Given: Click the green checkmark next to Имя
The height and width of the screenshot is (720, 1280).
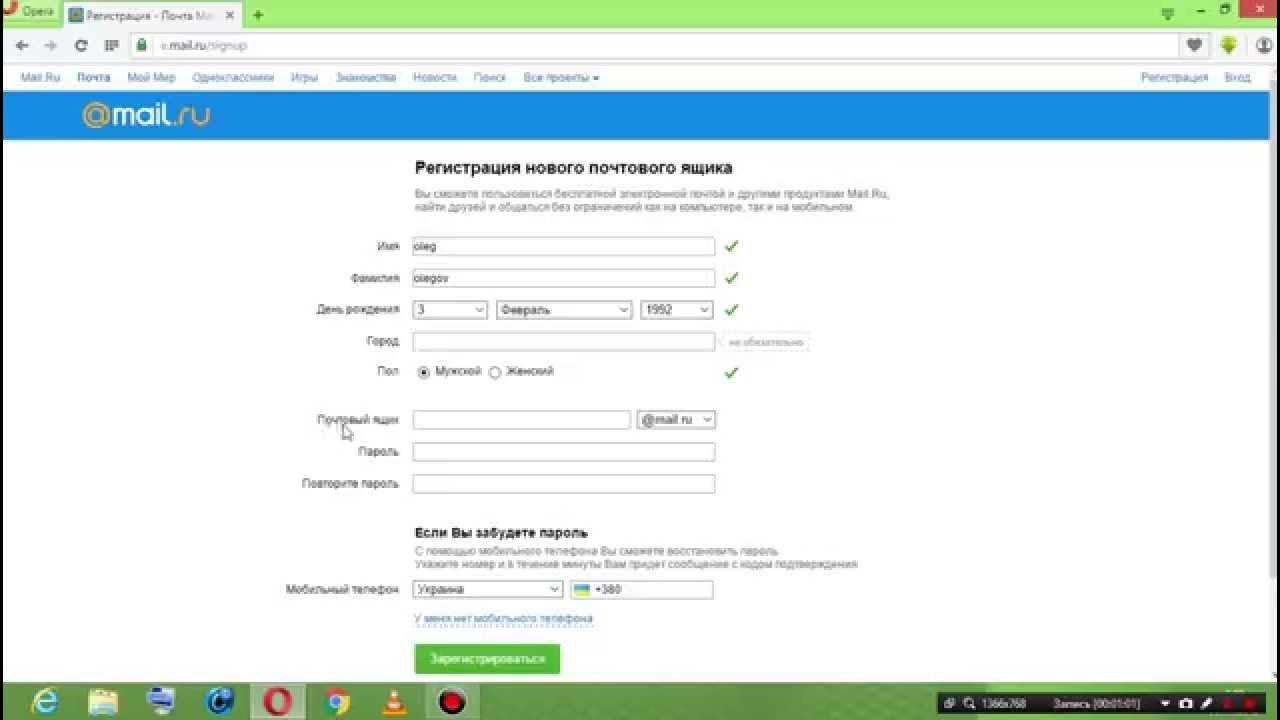Looking at the screenshot, I should (731, 246).
